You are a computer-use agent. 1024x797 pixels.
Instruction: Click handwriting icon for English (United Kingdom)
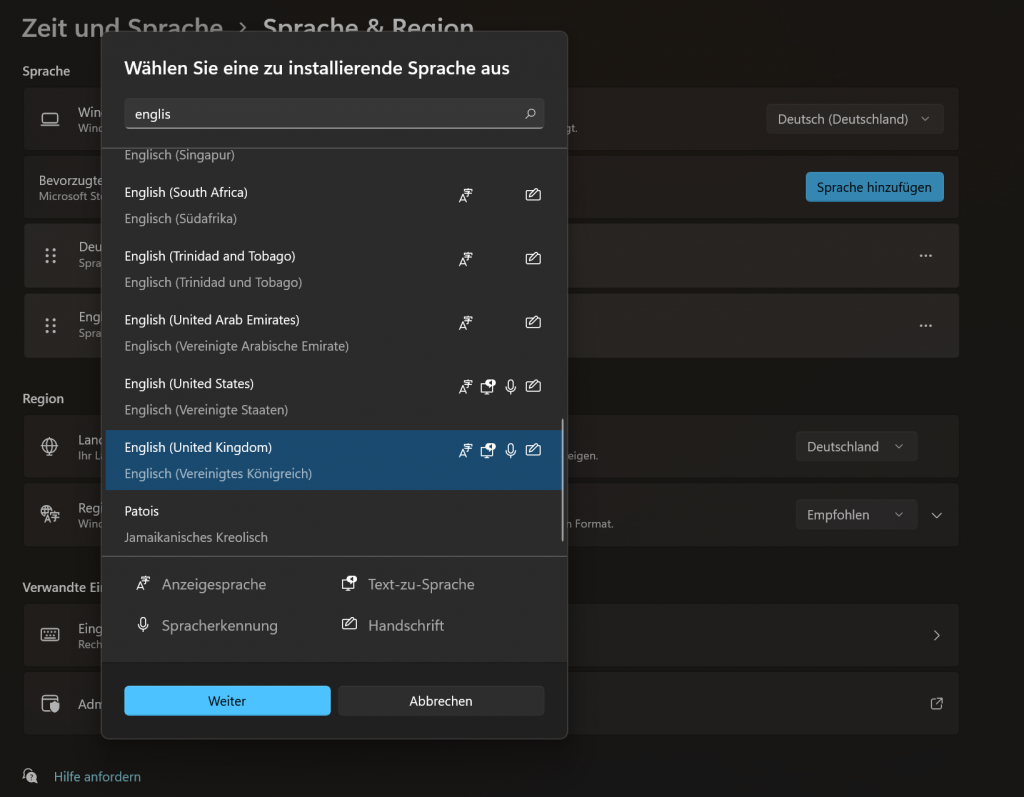pyautogui.click(x=533, y=449)
